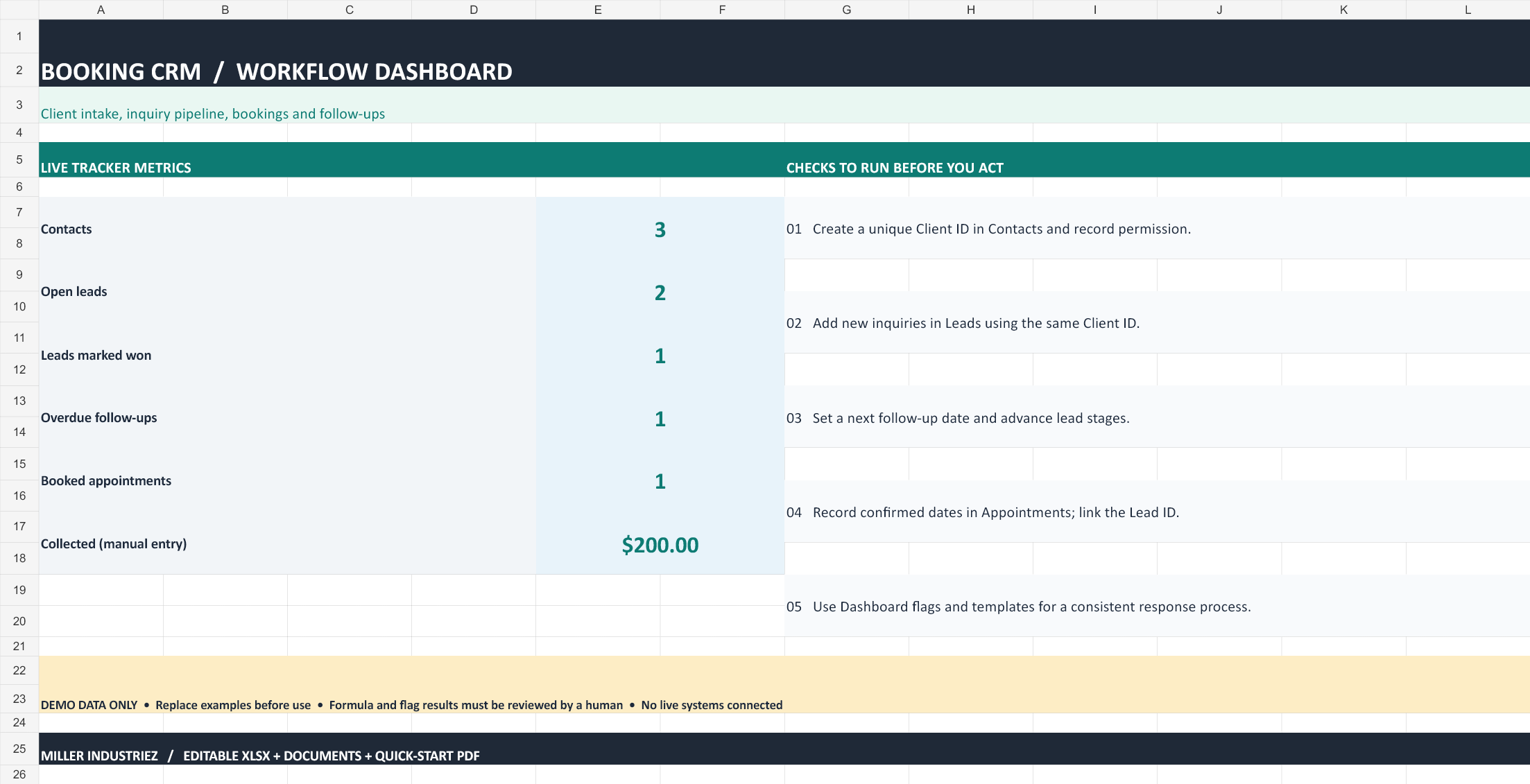
Task: Click the Overdue follow-ups label
Action: [x=98, y=417]
